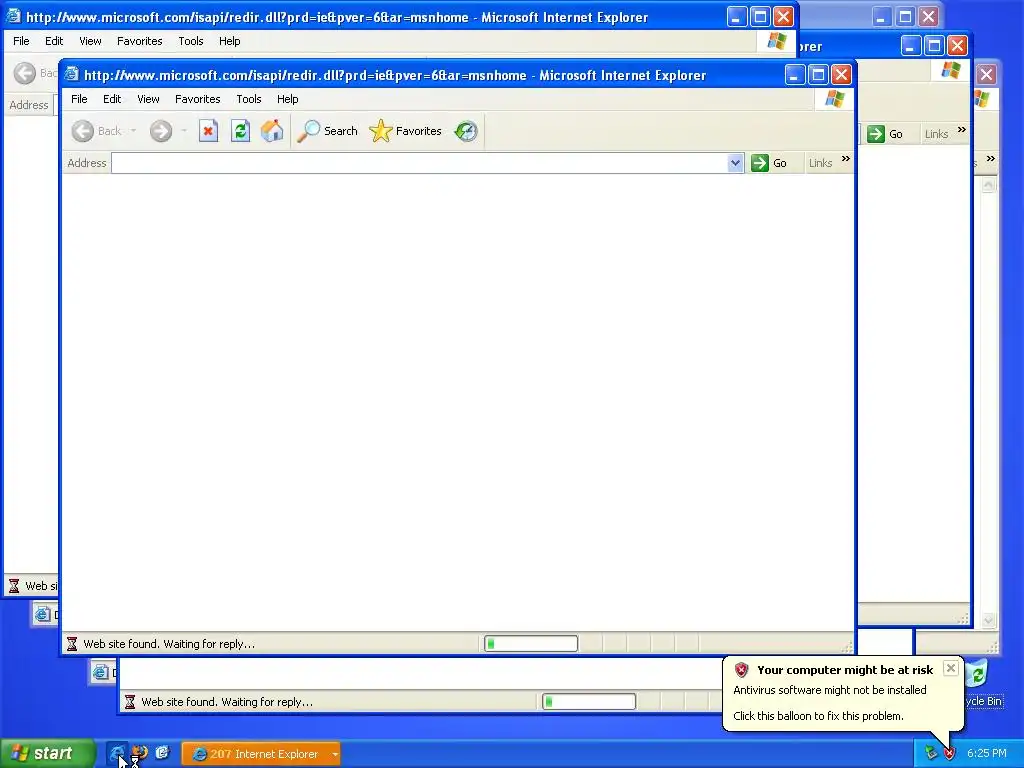Click IE page icon in back-left title bar
This screenshot has height=768, width=1024.
(13, 16)
